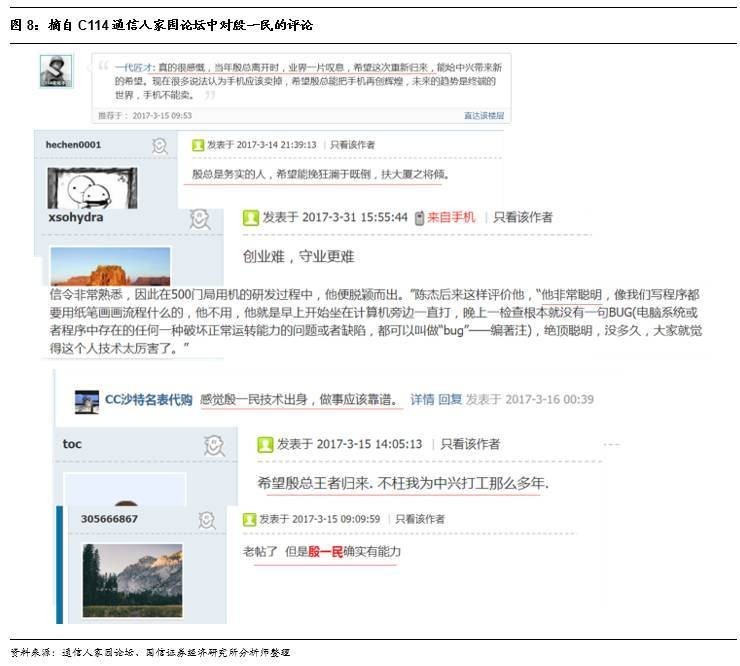Click 回复 to reply to CC沙特名表代购

450,399
